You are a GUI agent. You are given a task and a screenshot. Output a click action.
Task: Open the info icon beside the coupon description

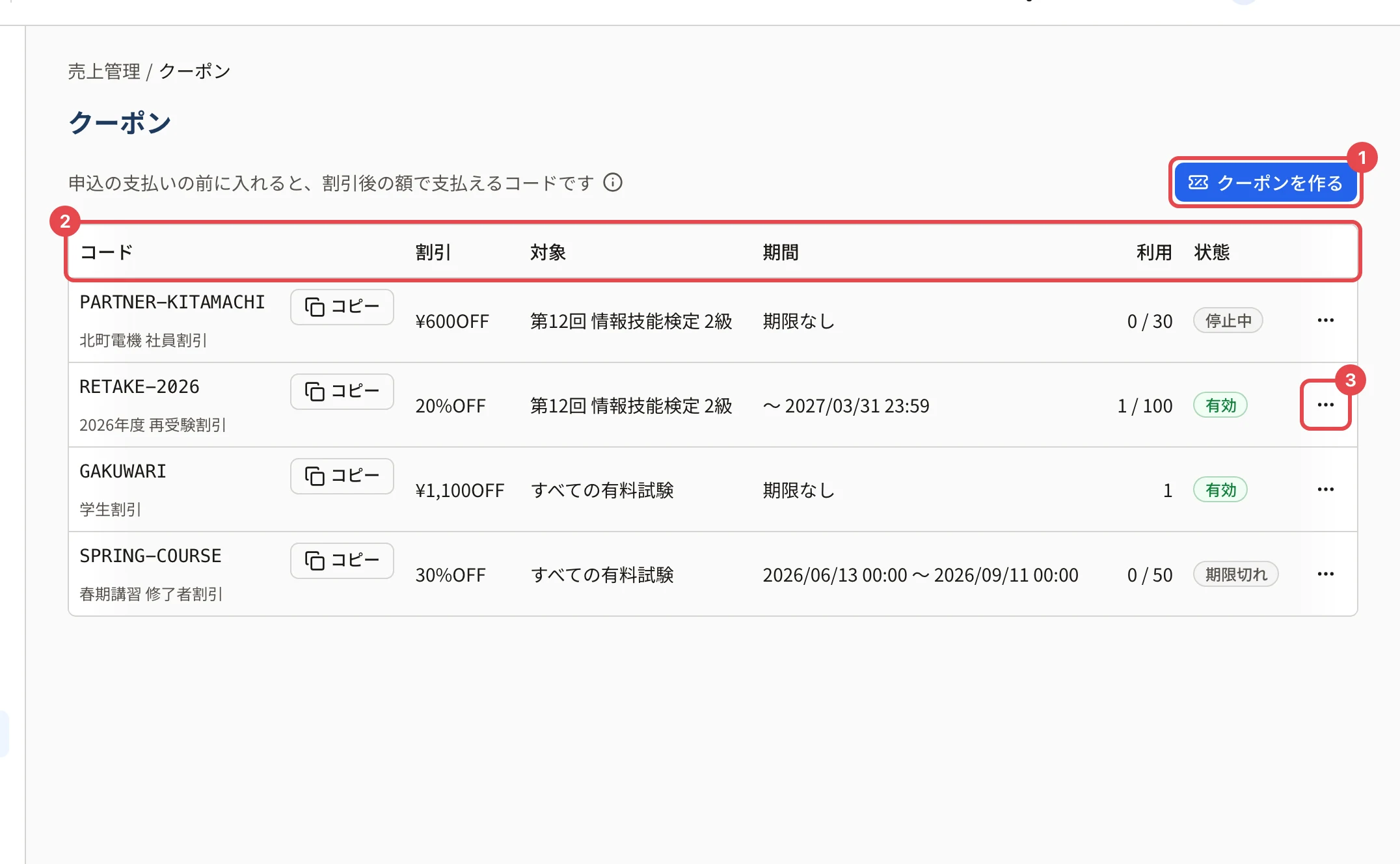(613, 183)
